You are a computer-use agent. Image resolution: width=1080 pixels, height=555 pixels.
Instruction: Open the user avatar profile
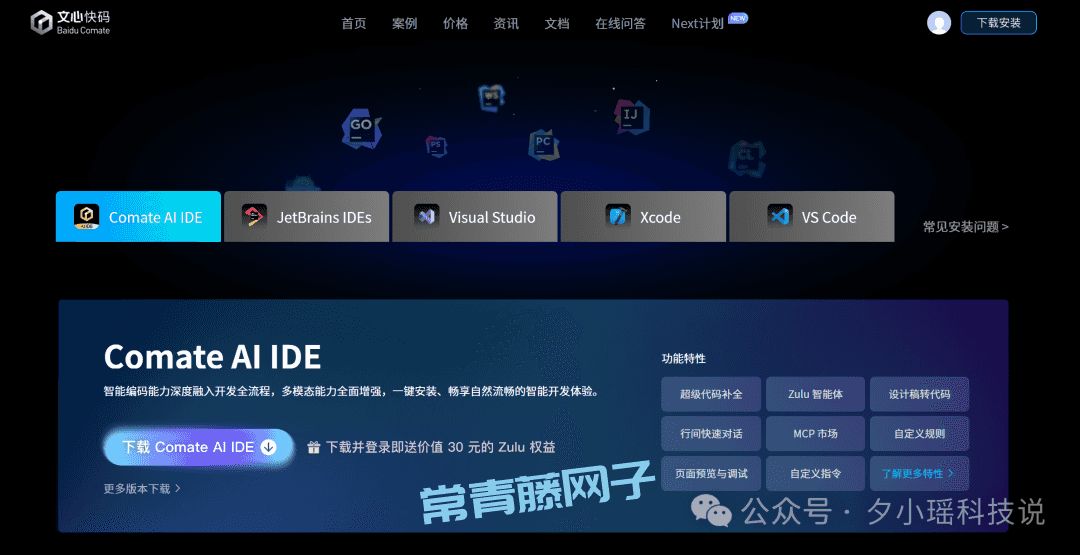click(939, 23)
